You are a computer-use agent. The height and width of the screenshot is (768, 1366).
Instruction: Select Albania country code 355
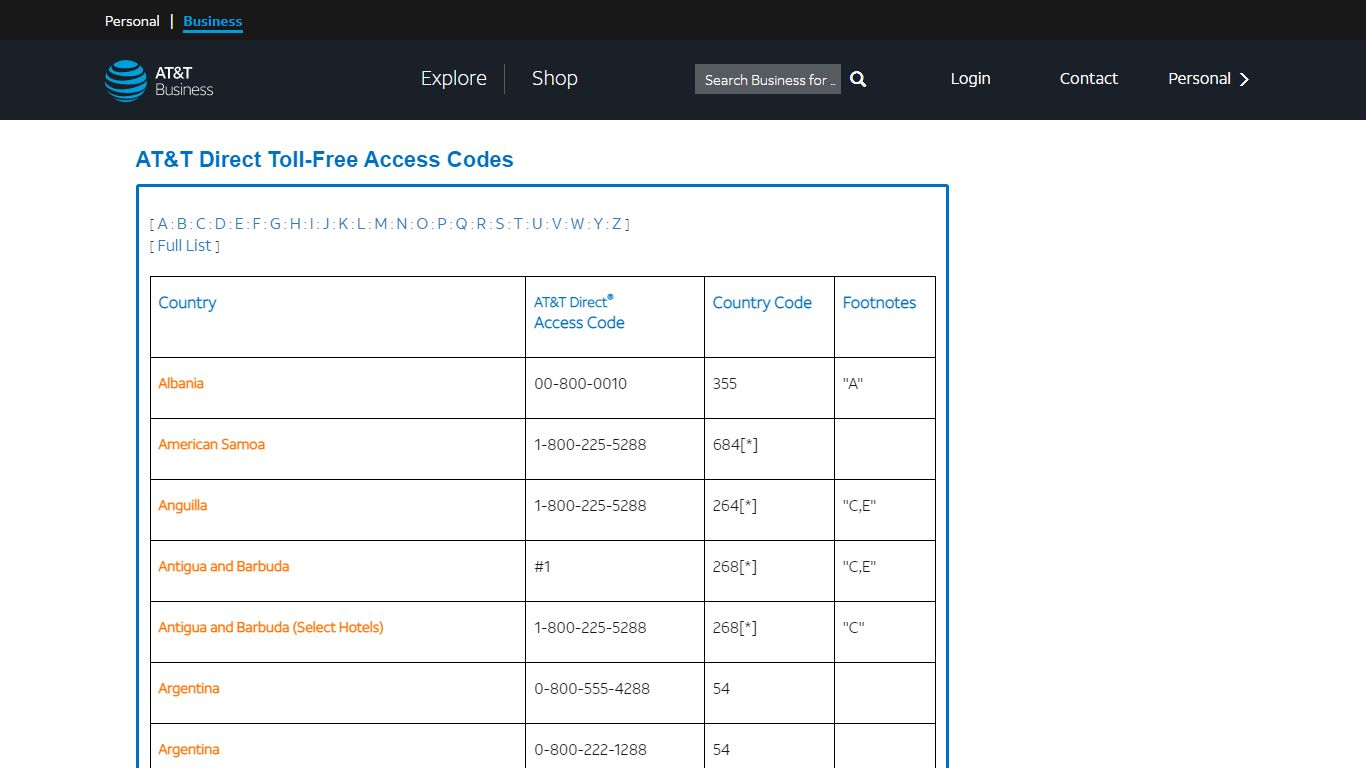pos(725,383)
